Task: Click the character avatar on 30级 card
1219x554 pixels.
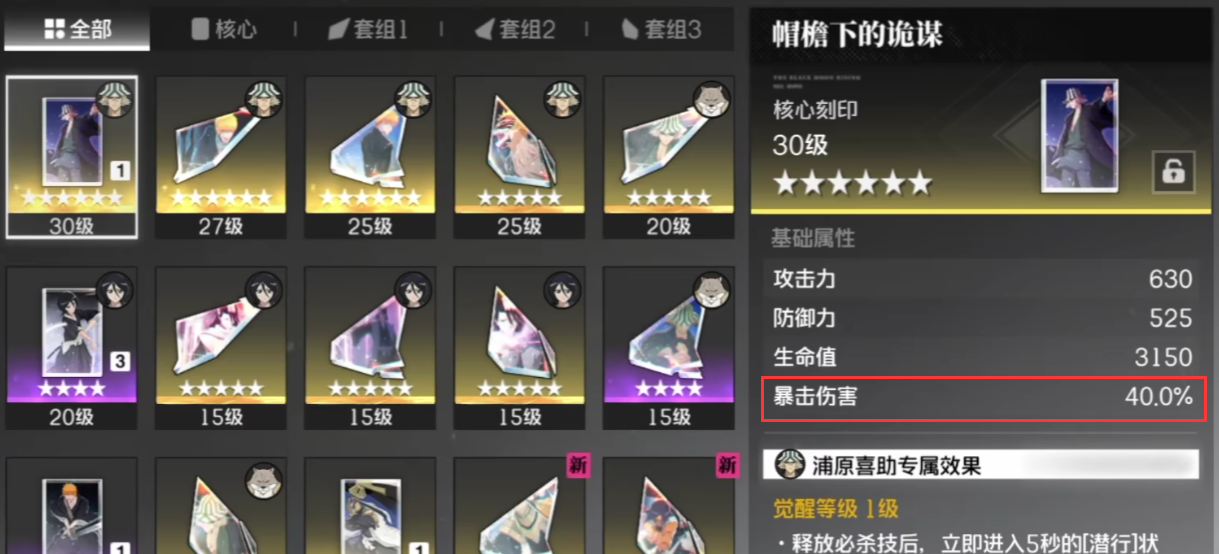Action: [116, 99]
